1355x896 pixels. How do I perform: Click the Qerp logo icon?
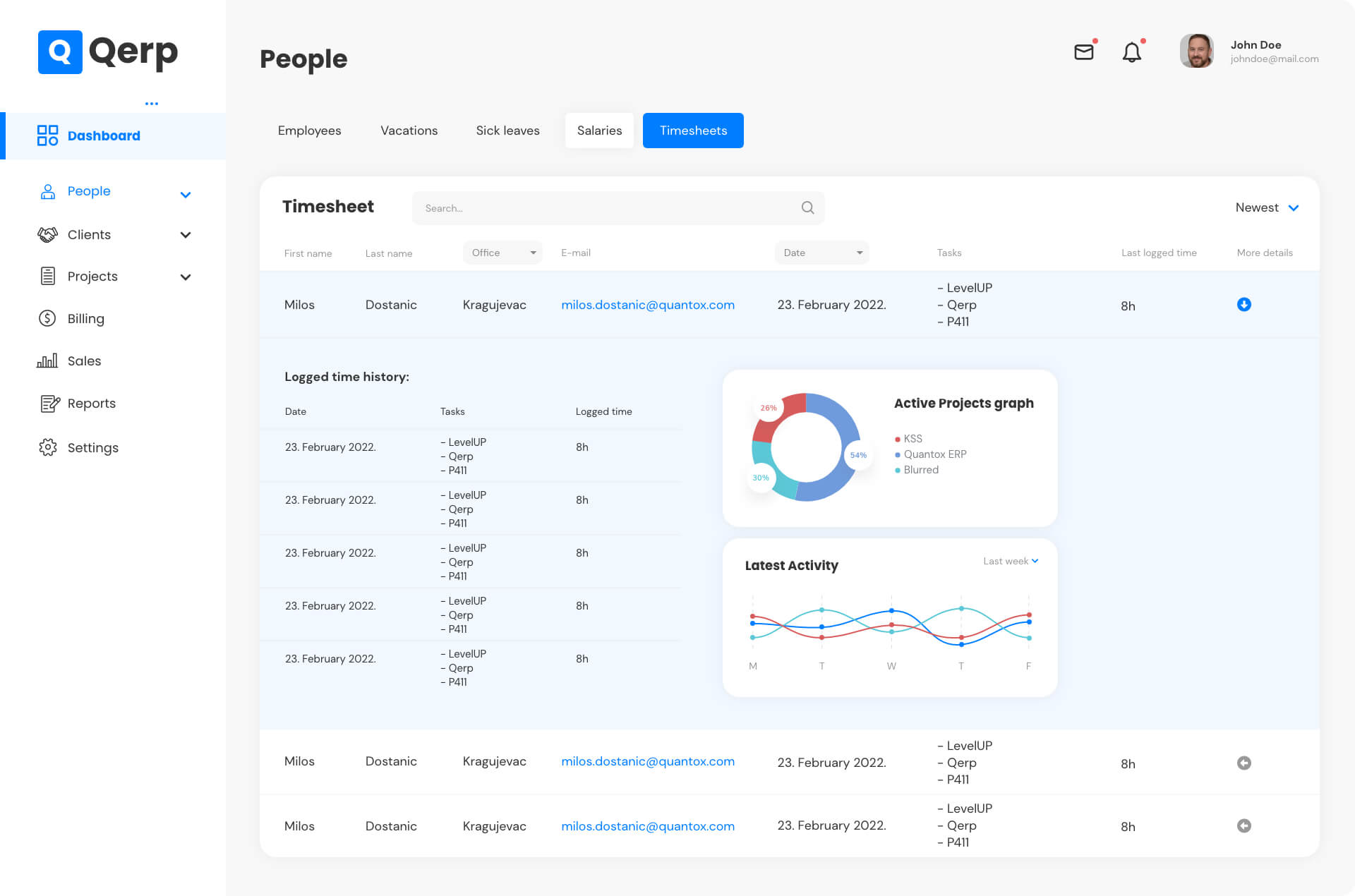tap(60, 52)
